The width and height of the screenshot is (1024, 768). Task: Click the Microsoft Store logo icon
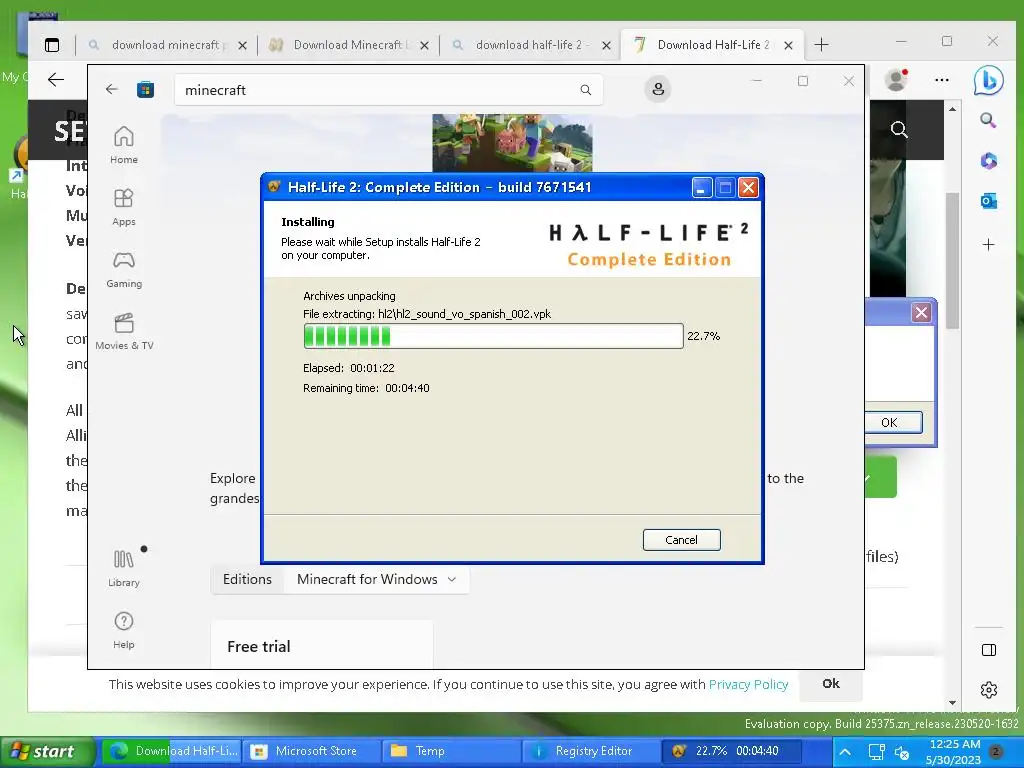145,89
